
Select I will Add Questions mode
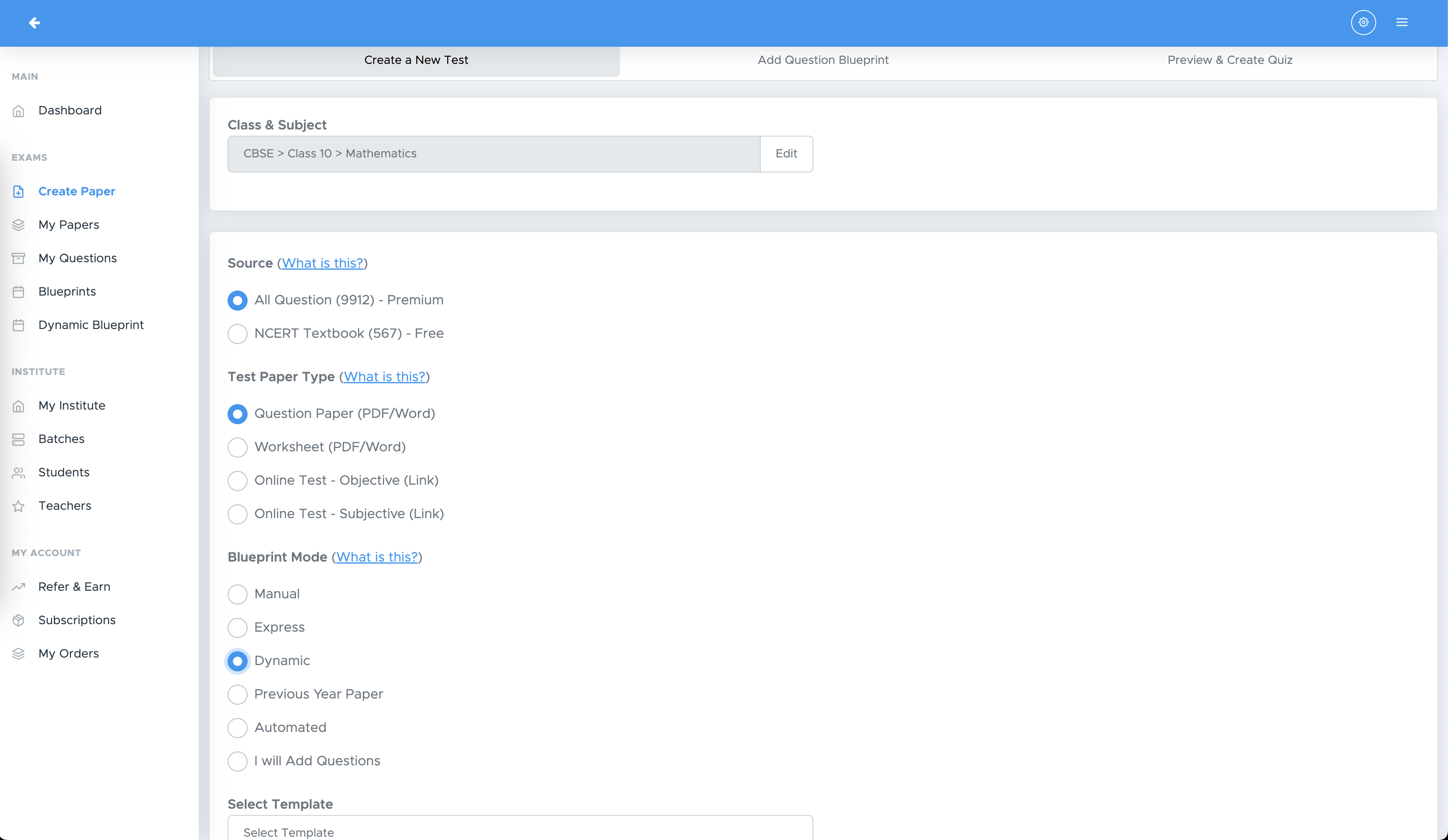237,761
